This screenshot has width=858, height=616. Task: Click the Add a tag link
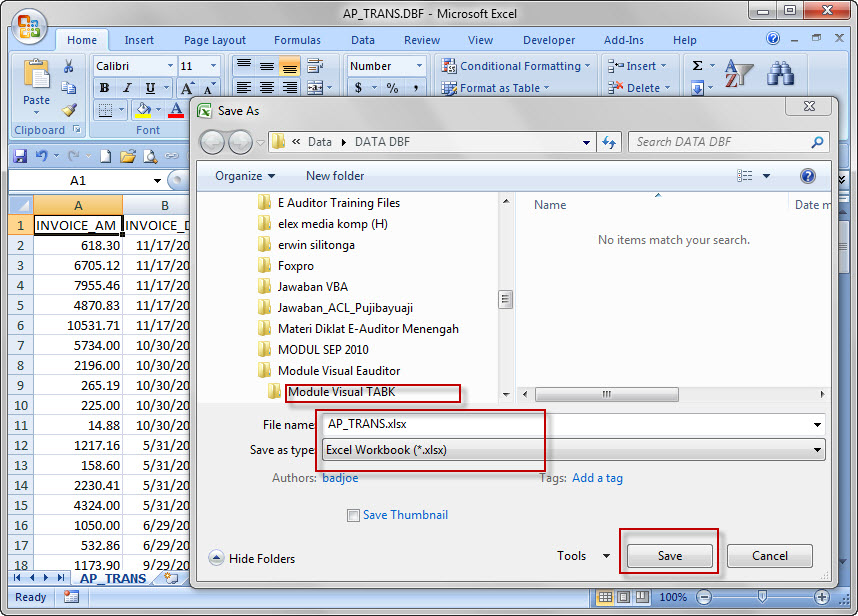(597, 478)
